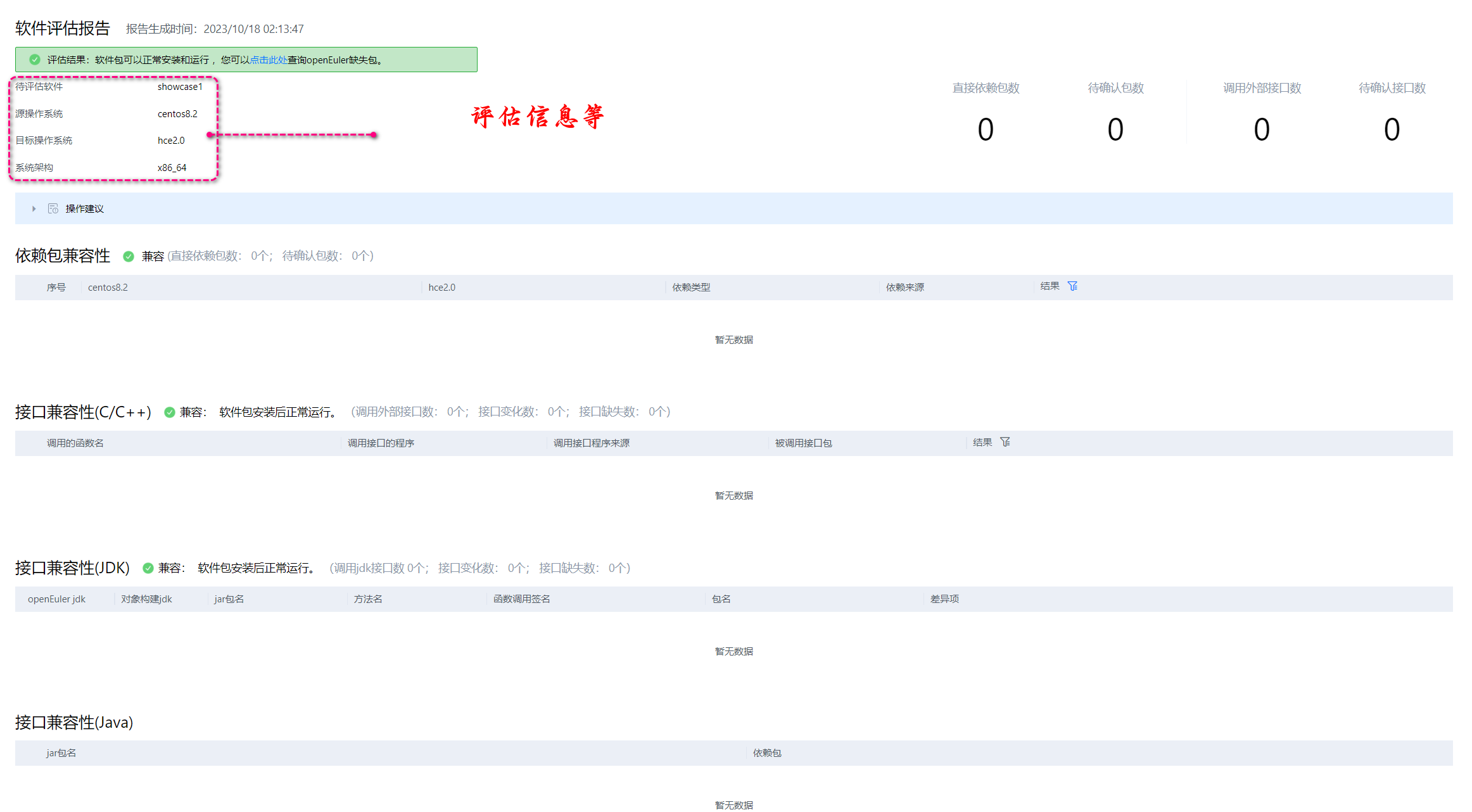
Task: Click the 序号 column header
Action: (56, 288)
